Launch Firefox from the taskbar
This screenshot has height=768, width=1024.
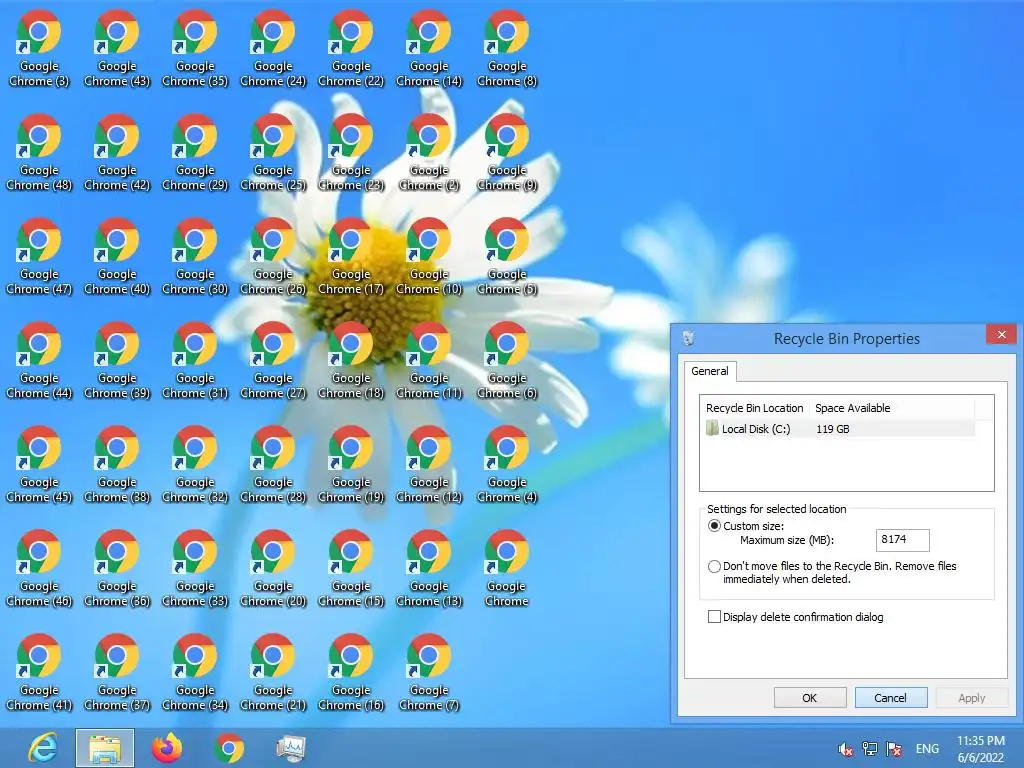tap(167, 748)
